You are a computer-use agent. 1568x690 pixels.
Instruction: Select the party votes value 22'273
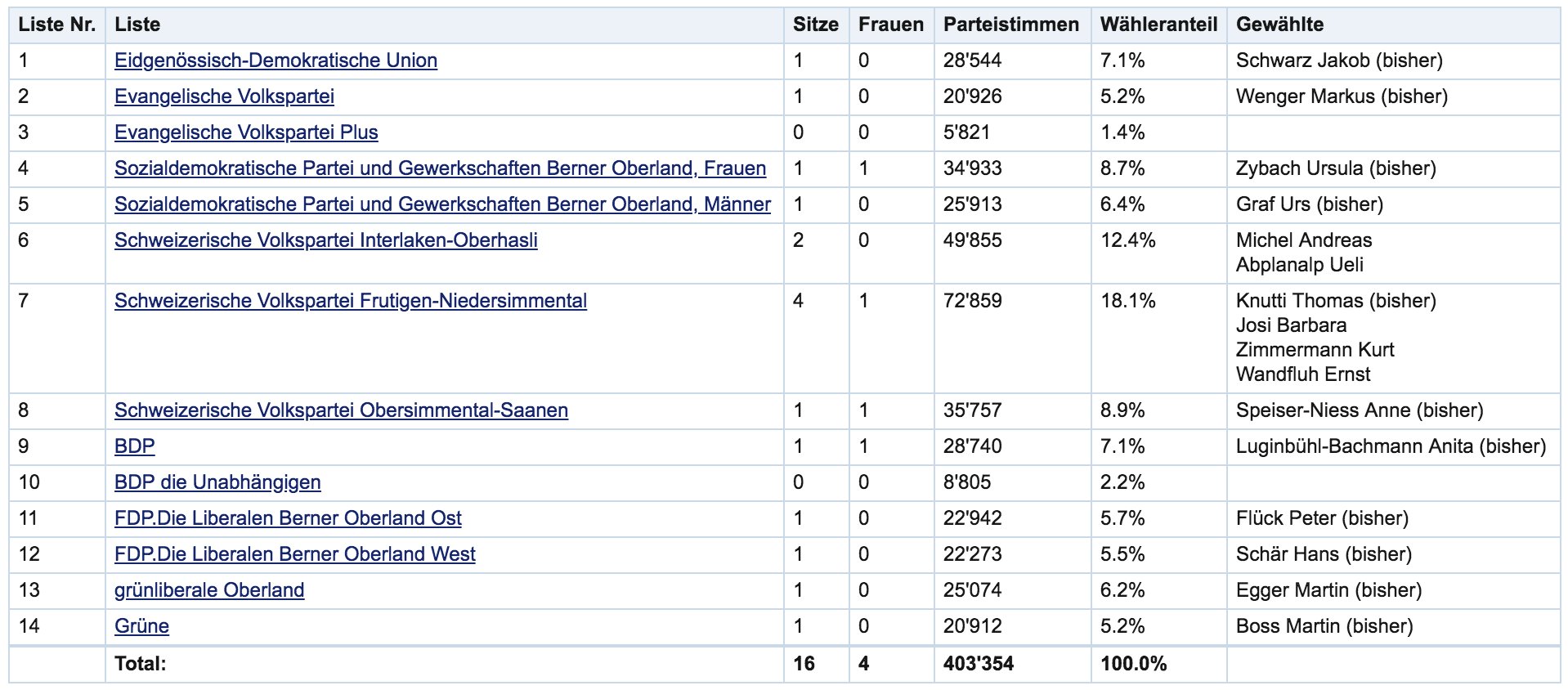click(x=973, y=554)
